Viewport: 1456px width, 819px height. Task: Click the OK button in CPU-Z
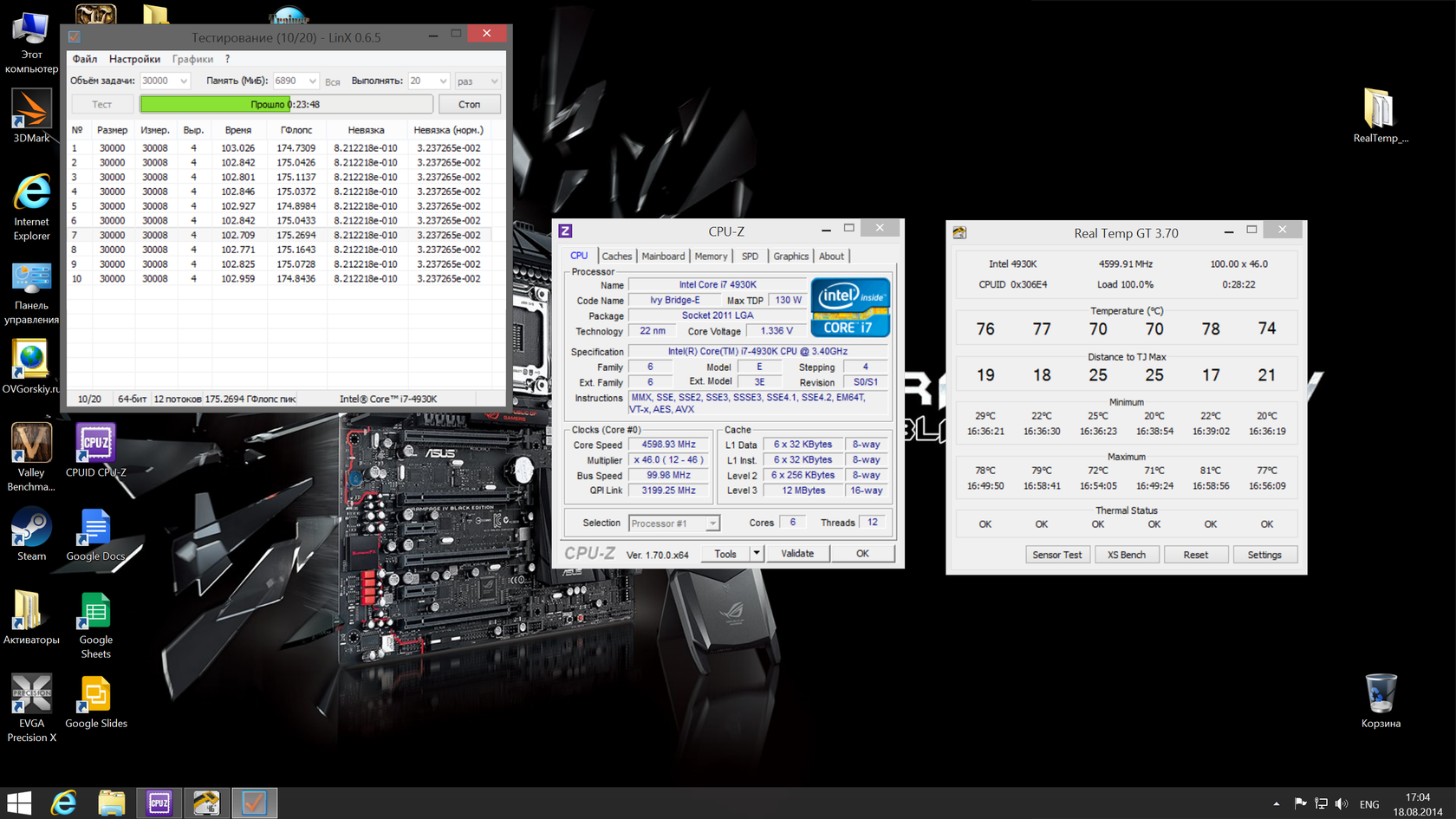click(x=862, y=553)
